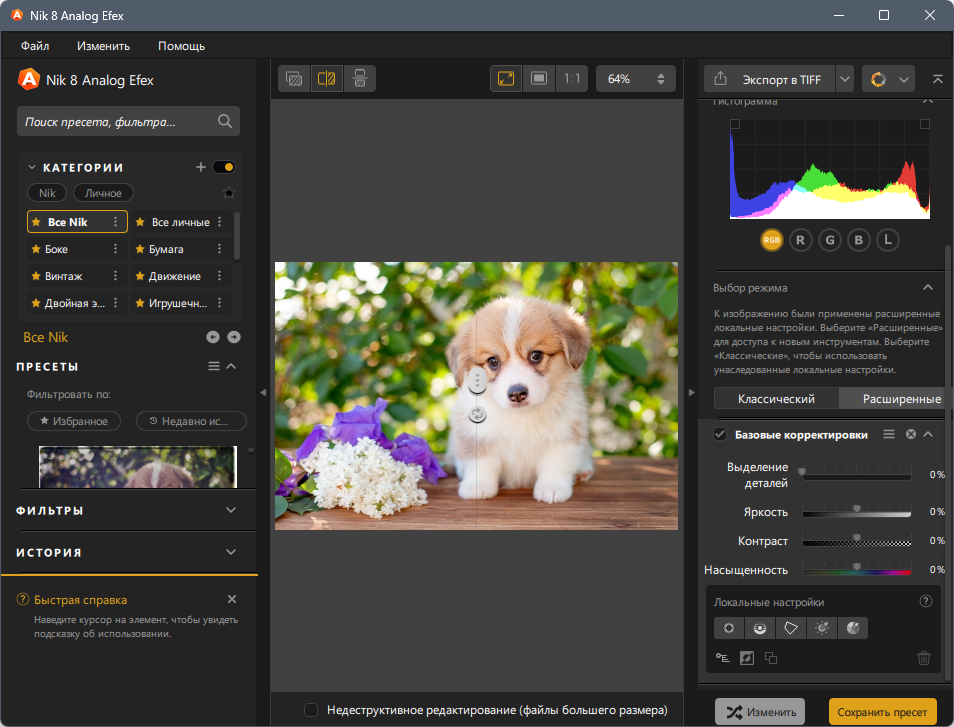This screenshot has width=954, height=727.
Task: Expand the Фильтры section
Action: pyautogui.click(x=231, y=510)
